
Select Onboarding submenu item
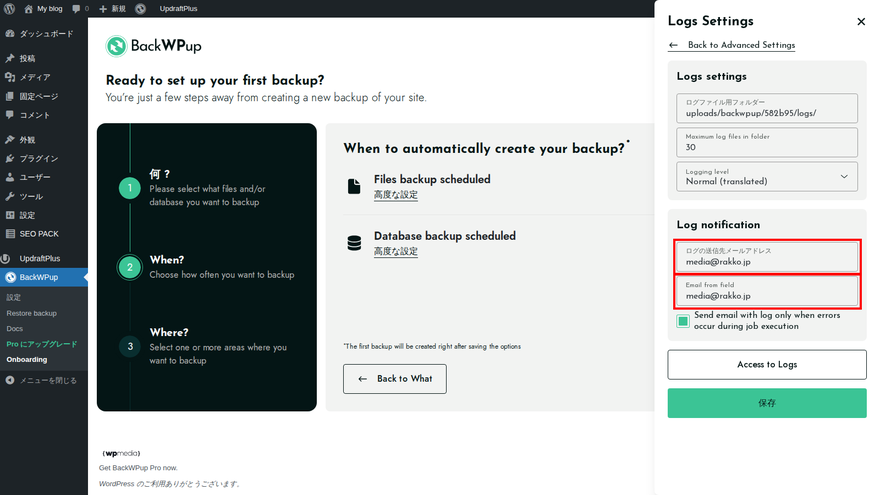tap(27, 360)
